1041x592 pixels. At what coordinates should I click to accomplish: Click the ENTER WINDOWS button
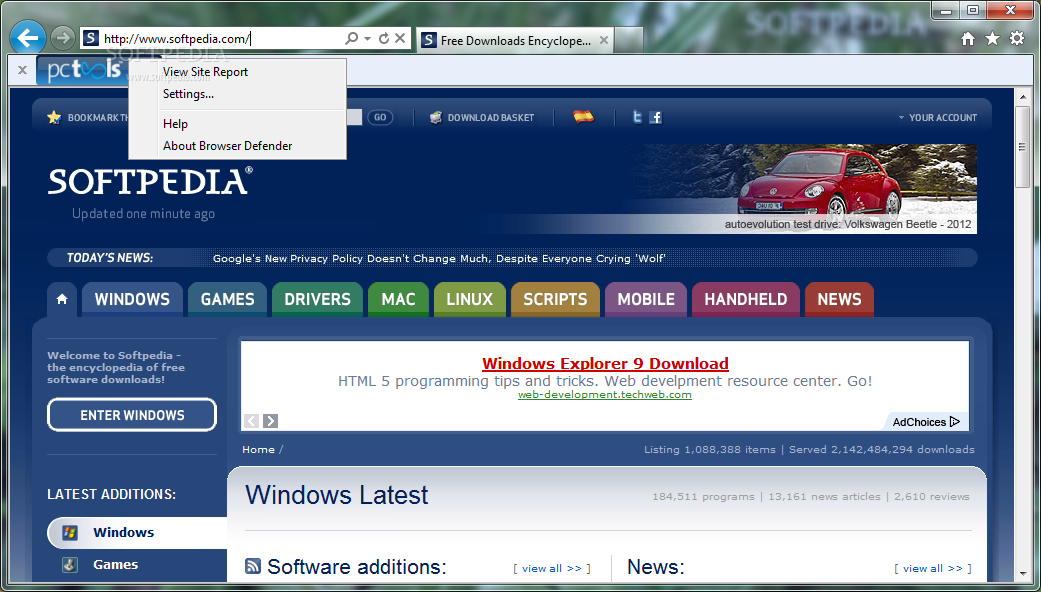point(132,415)
